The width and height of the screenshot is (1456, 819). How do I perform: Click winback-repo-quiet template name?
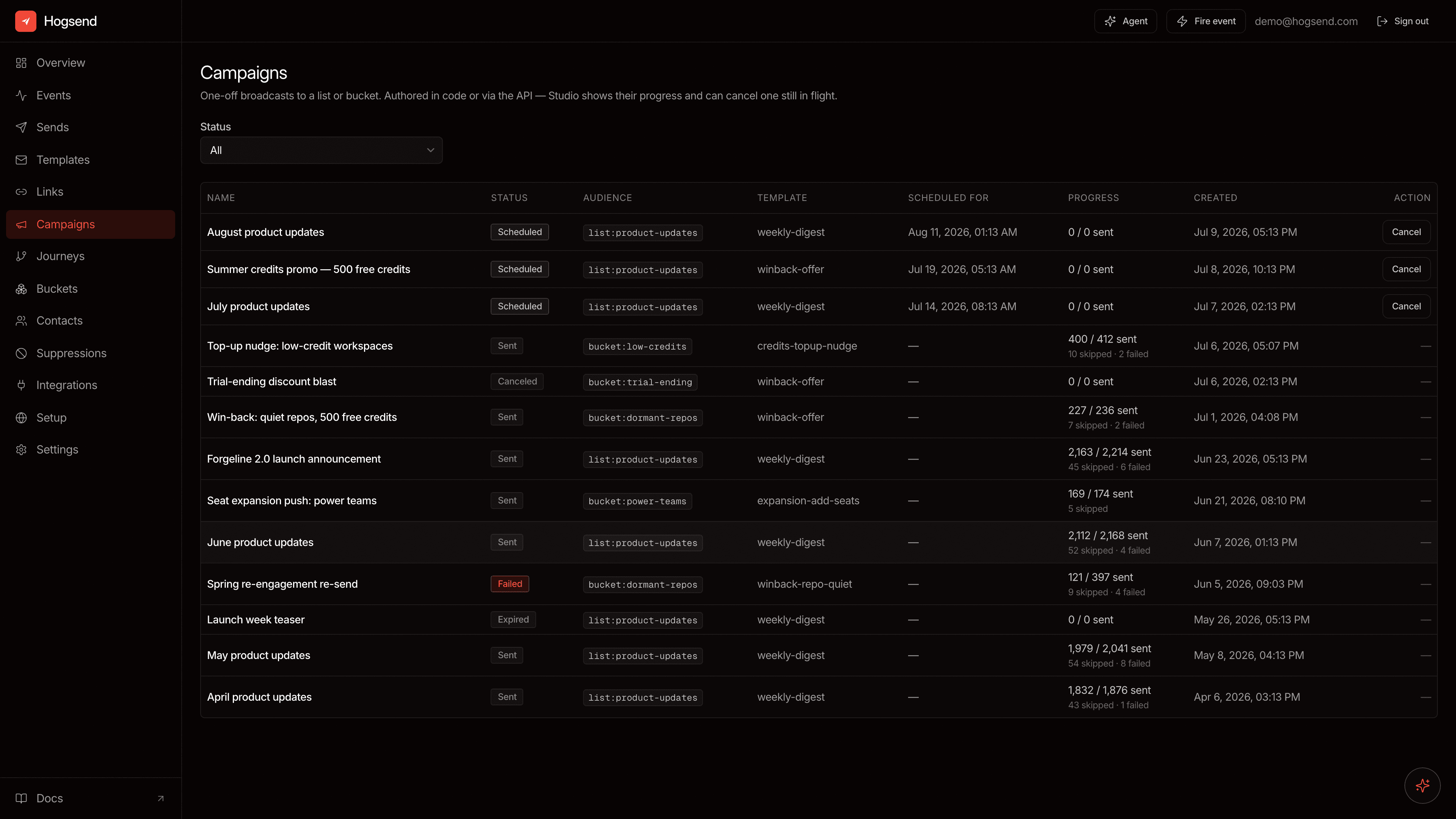click(804, 584)
